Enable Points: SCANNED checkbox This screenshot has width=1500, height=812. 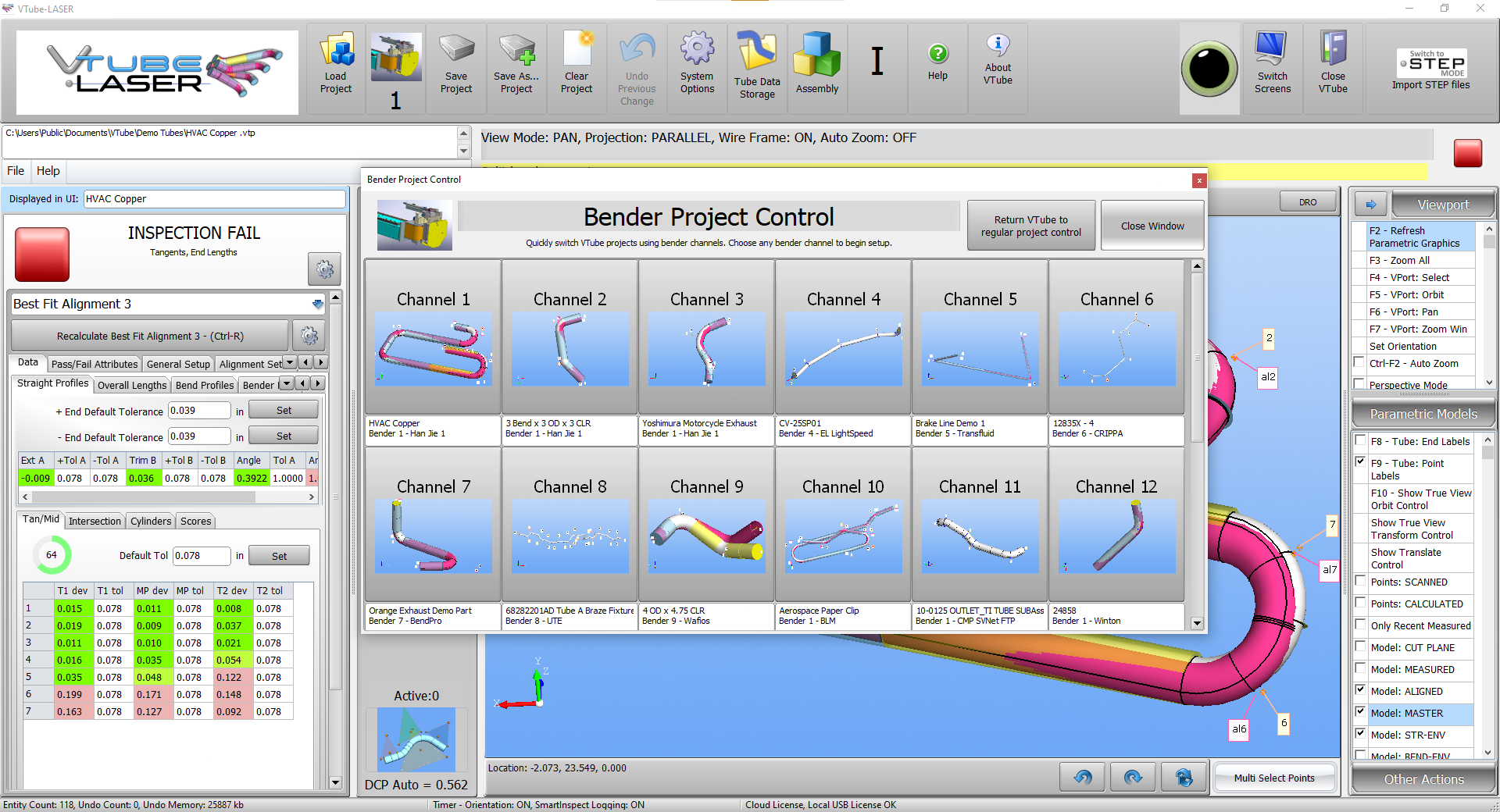click(x=1360, y=581)
